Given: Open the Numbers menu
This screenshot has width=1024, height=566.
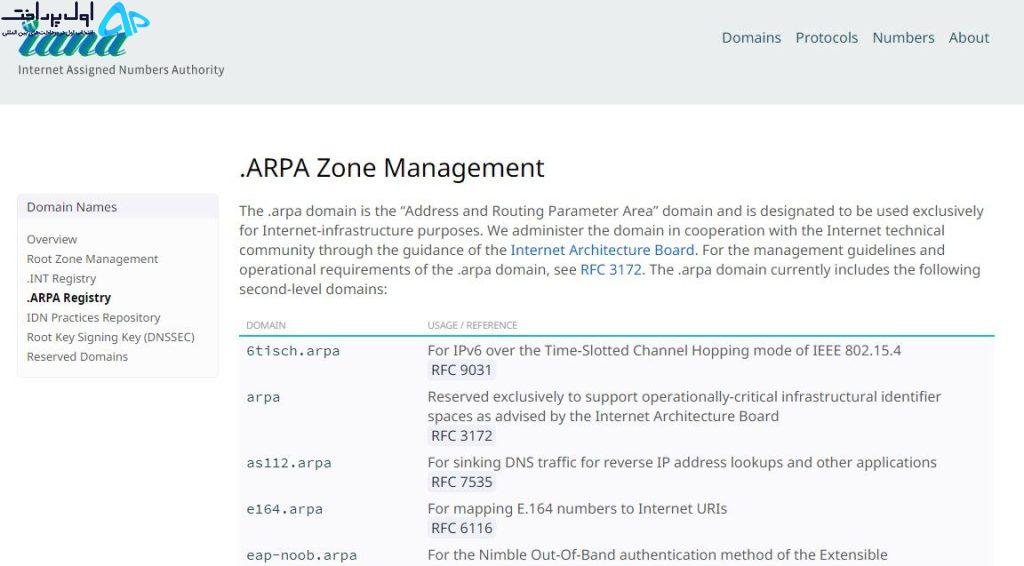Looking at the screenshot, I should click(x=903, y=38).
